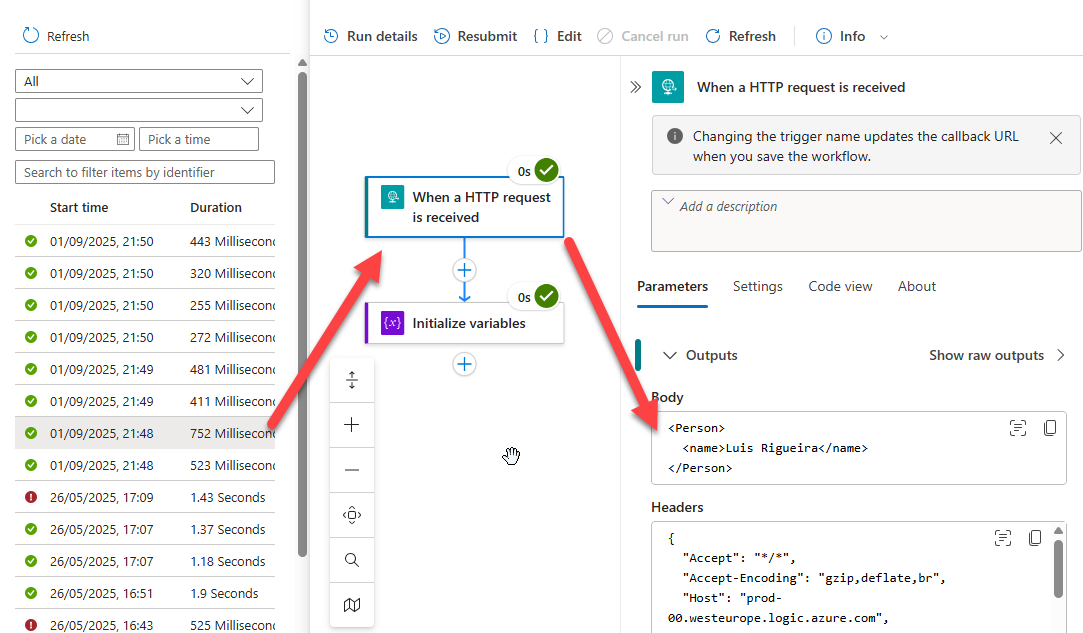Switch to the Code view tab
This screenshot has width=1083, height=633.
(x=840, y=286)
